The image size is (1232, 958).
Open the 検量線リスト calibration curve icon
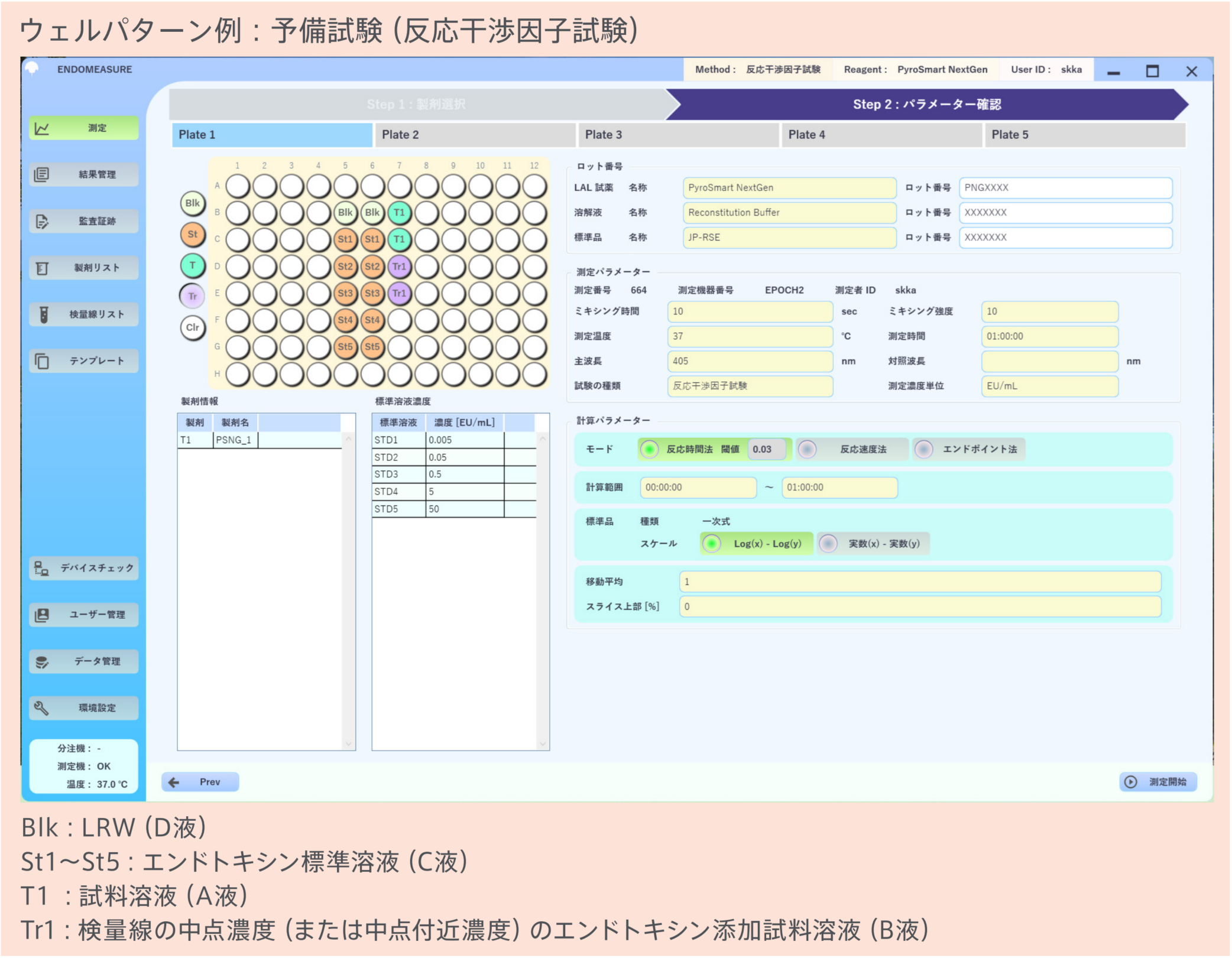point(43,314)
